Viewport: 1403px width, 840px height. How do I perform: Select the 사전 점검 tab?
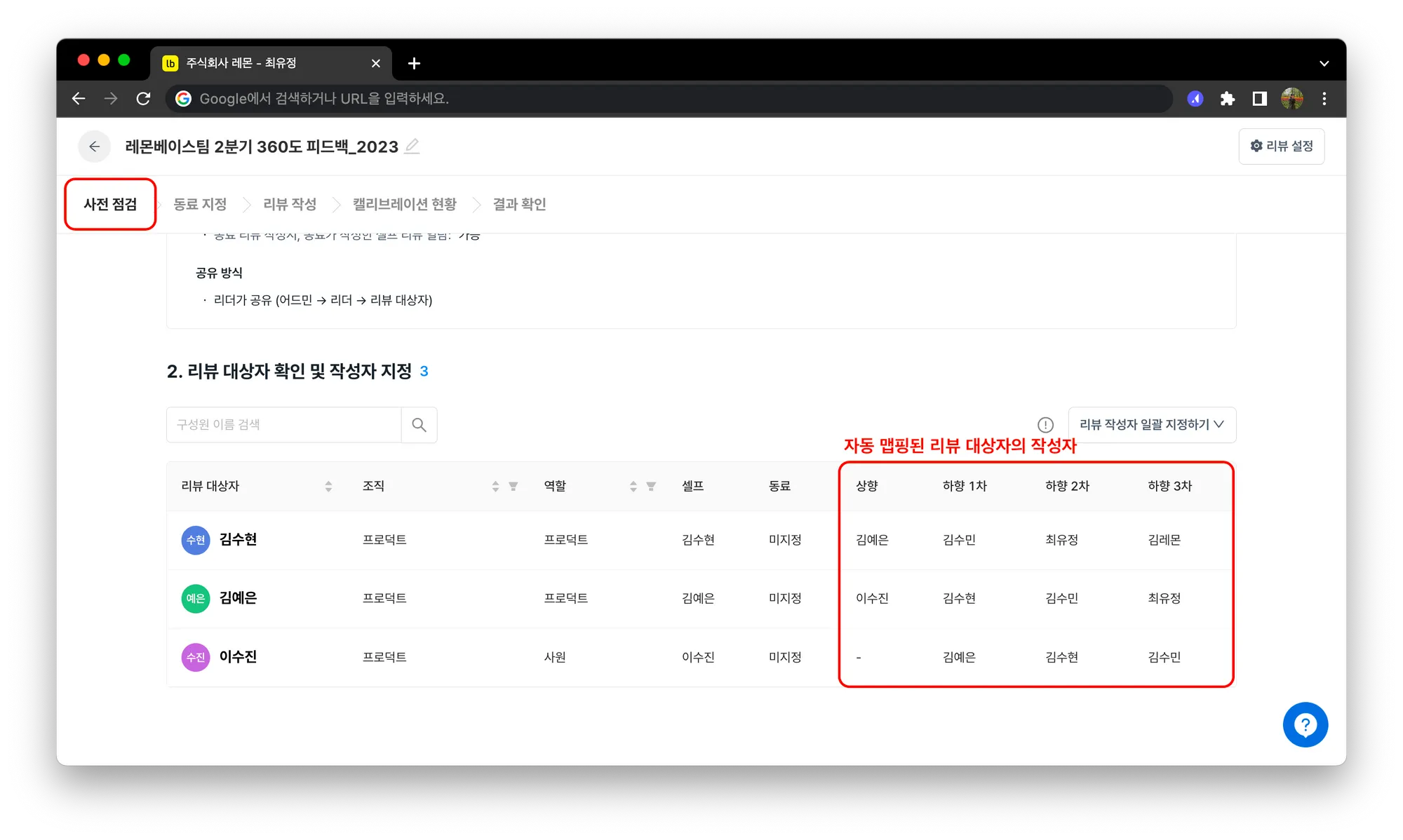click(110, 204)
